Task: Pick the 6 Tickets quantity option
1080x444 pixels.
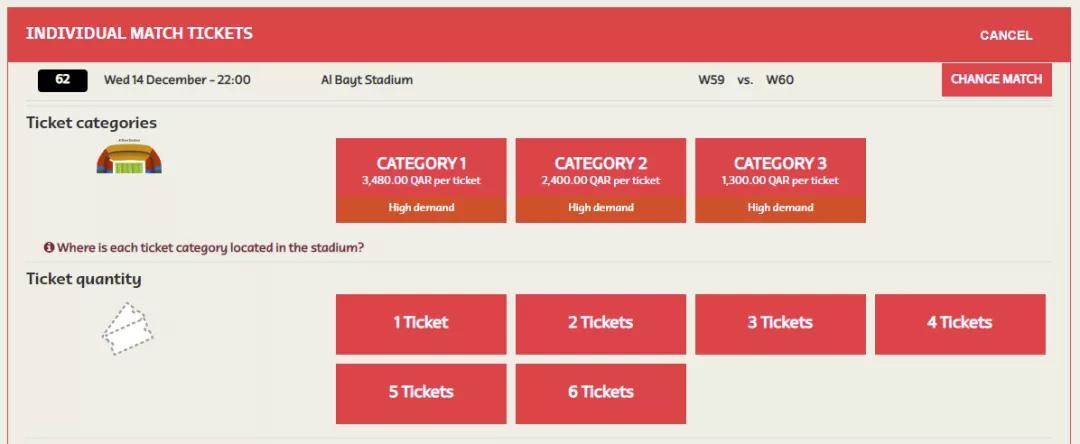Action: [600, 393]
